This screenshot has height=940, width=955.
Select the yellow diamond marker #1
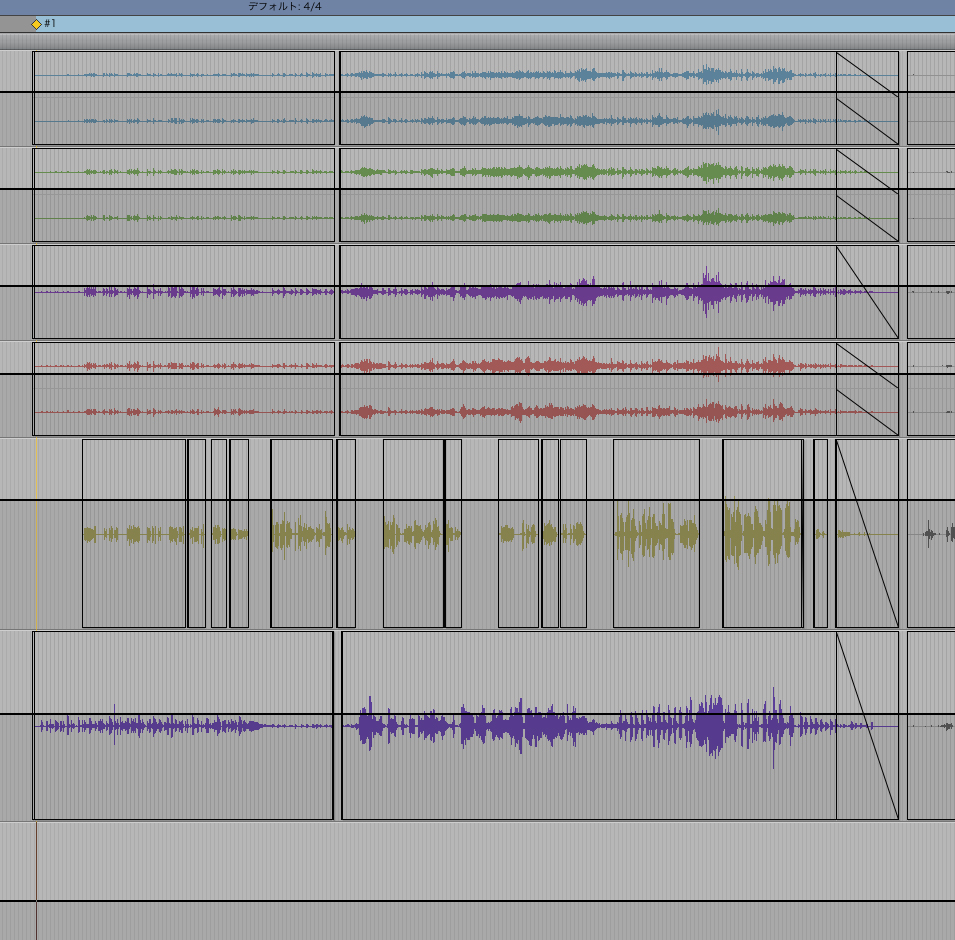click(x=37, y=24)
